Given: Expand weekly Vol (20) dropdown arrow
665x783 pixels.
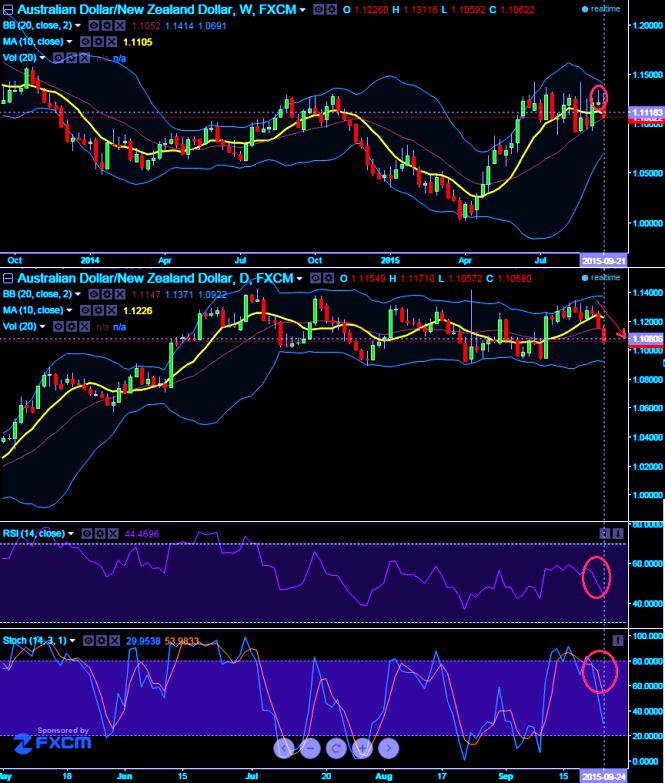Looking at the screenshot, I should coord(42,58).
